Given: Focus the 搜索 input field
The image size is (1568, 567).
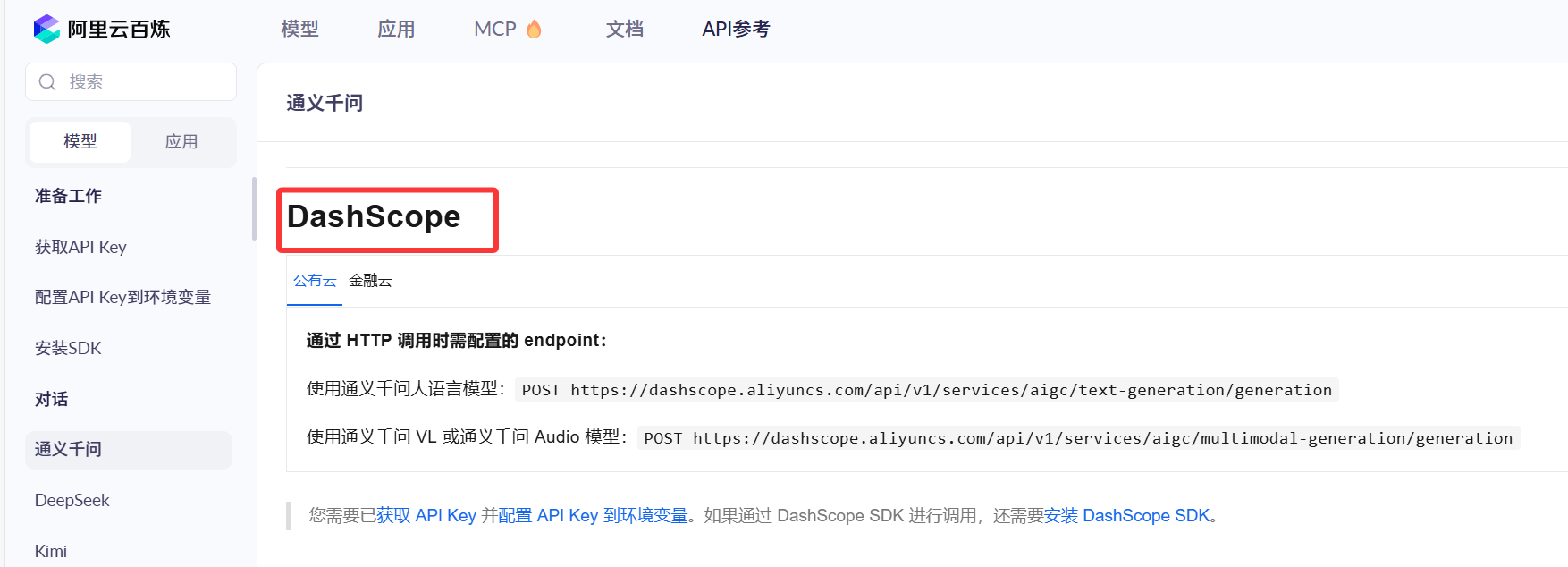Looking at the screenshot, I should click(131, 82).
